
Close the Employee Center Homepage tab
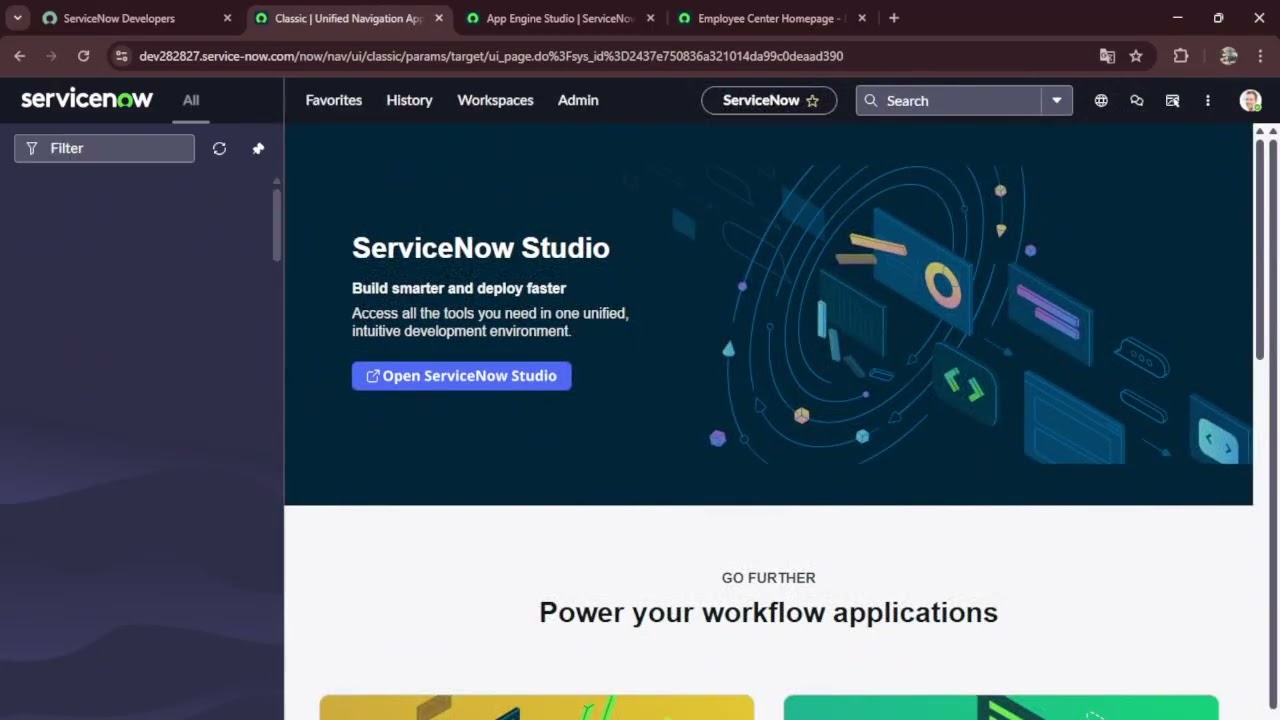863,18
